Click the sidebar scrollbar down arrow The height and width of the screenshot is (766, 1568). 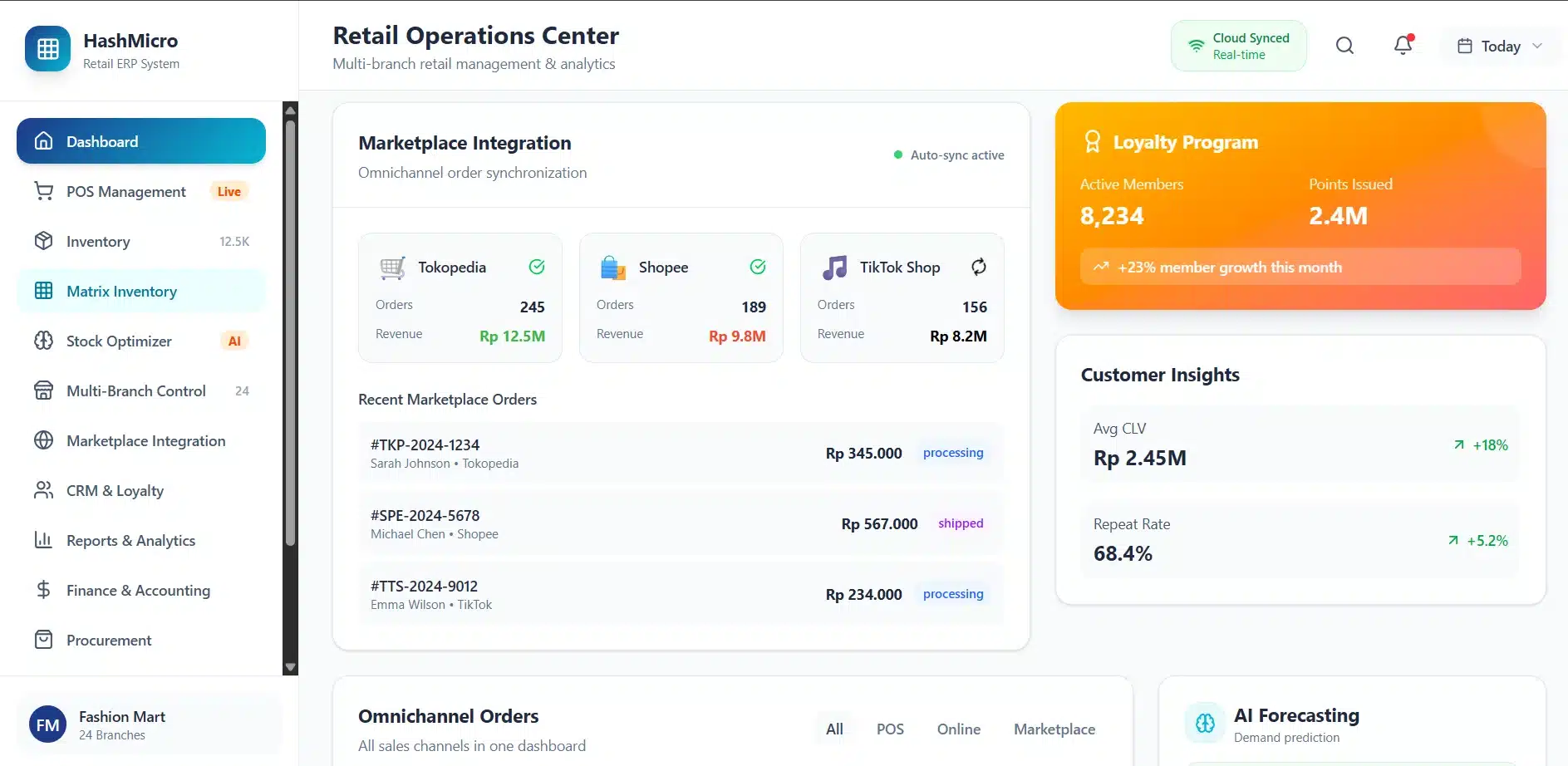(290, 667)
